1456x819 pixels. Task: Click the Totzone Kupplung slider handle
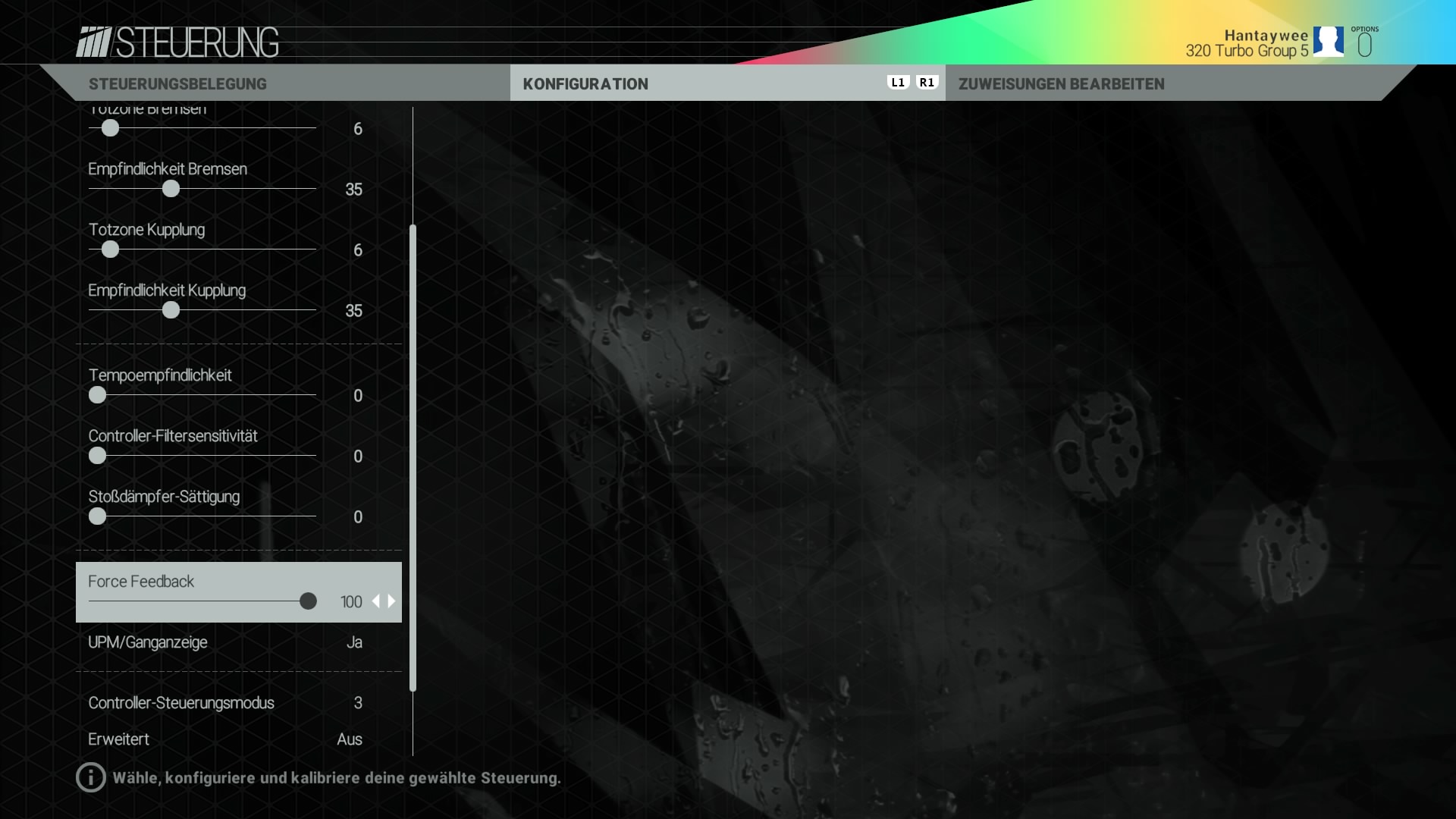[x=110, y=249]
